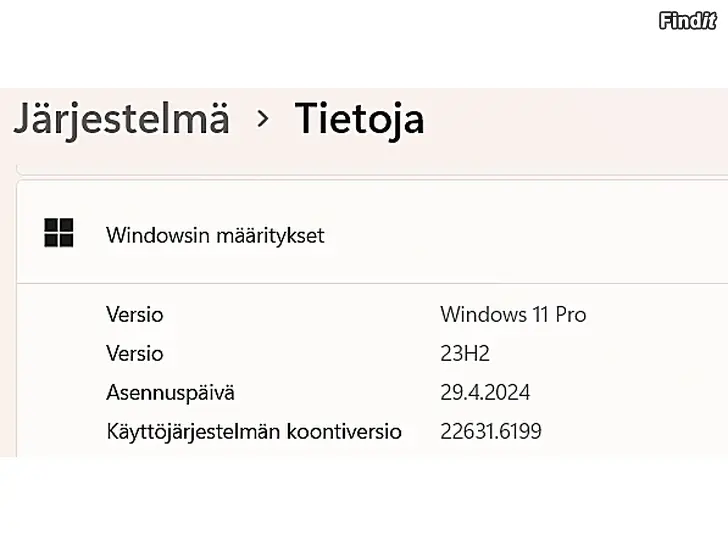Click the breadcrumb chevron arrow separator
This screenshot has height=546, width=728.
(x=263, y=119)
